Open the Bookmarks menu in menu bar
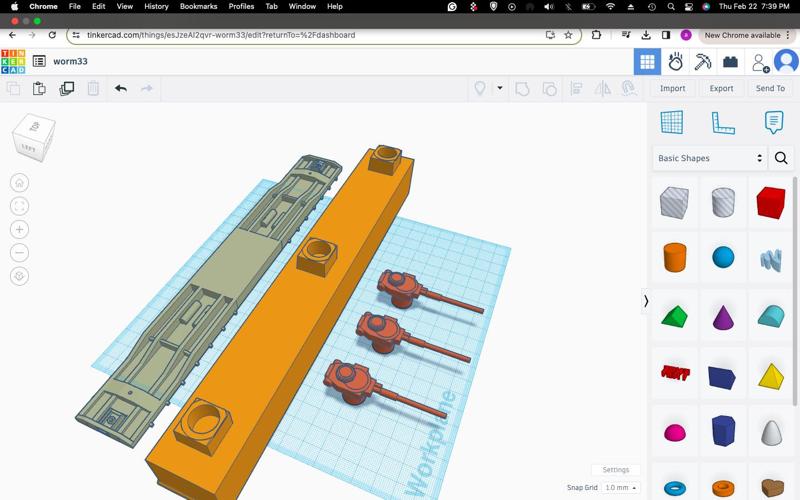 [198, 6]
